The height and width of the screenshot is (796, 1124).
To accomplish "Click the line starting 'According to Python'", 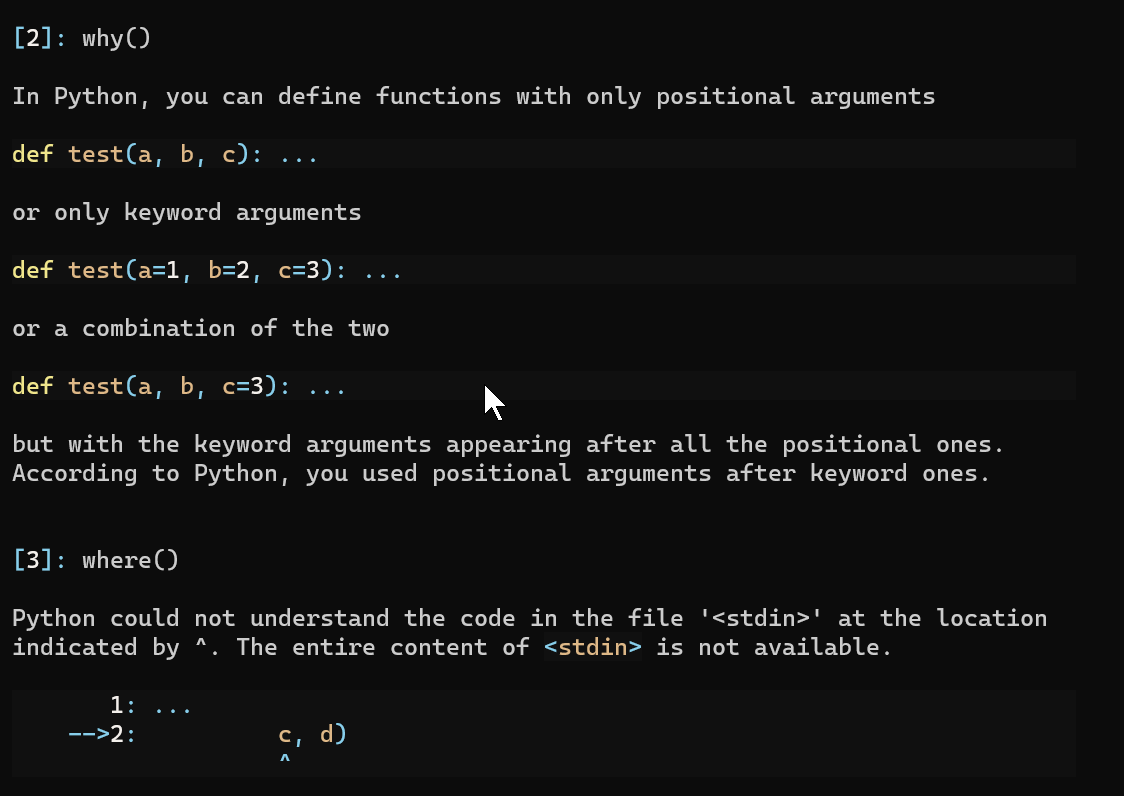I will [501, 473].
